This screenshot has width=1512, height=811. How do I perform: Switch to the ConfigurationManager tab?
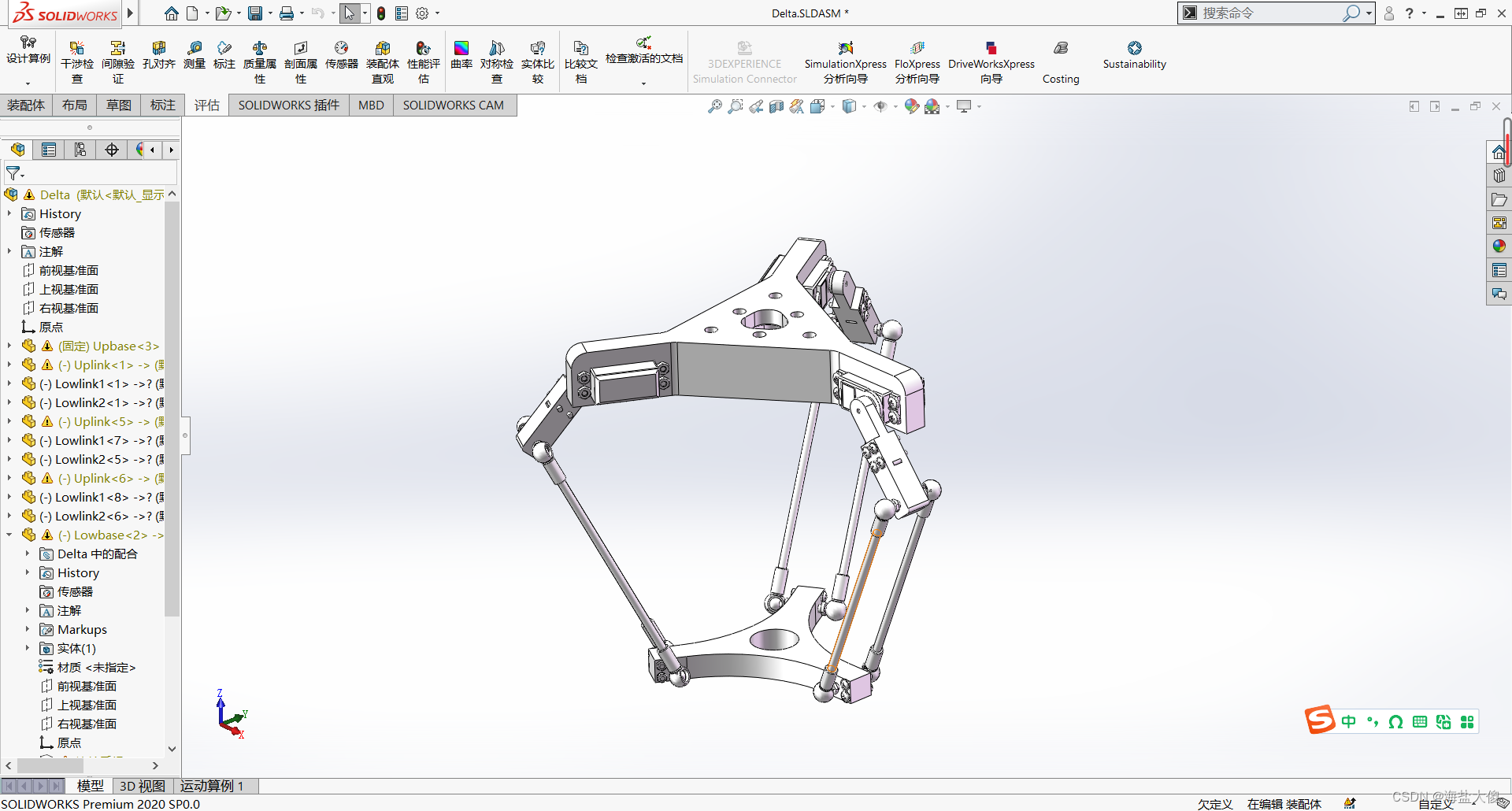(80, 150)
